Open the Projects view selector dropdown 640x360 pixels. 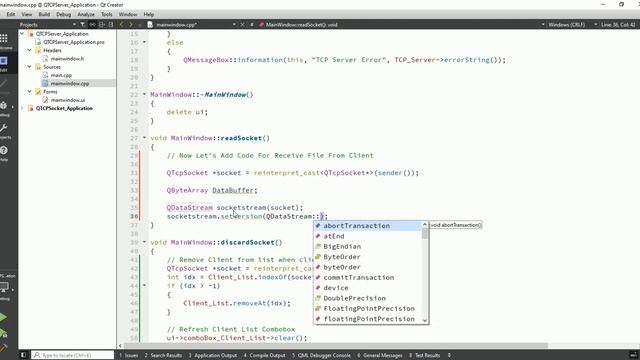click(x=47, y=24)
